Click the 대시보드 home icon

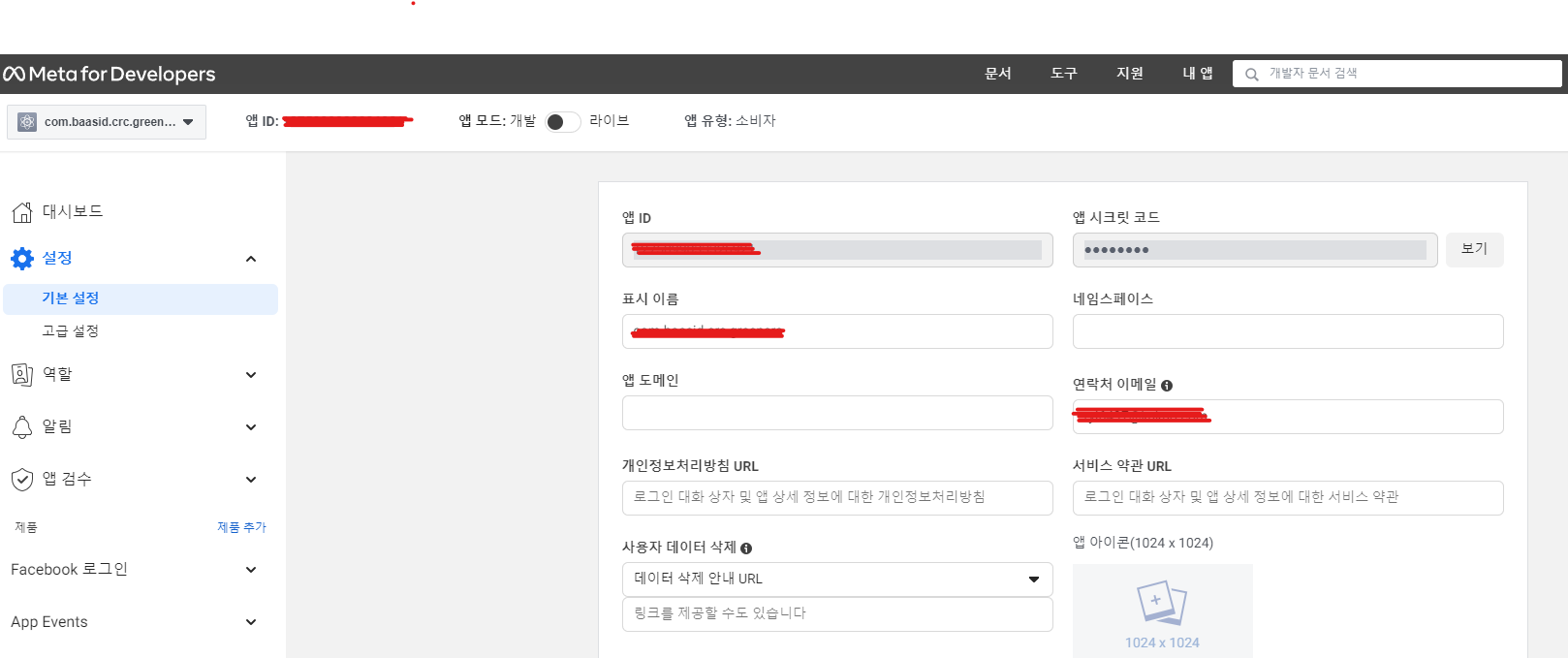pos(22,212)
